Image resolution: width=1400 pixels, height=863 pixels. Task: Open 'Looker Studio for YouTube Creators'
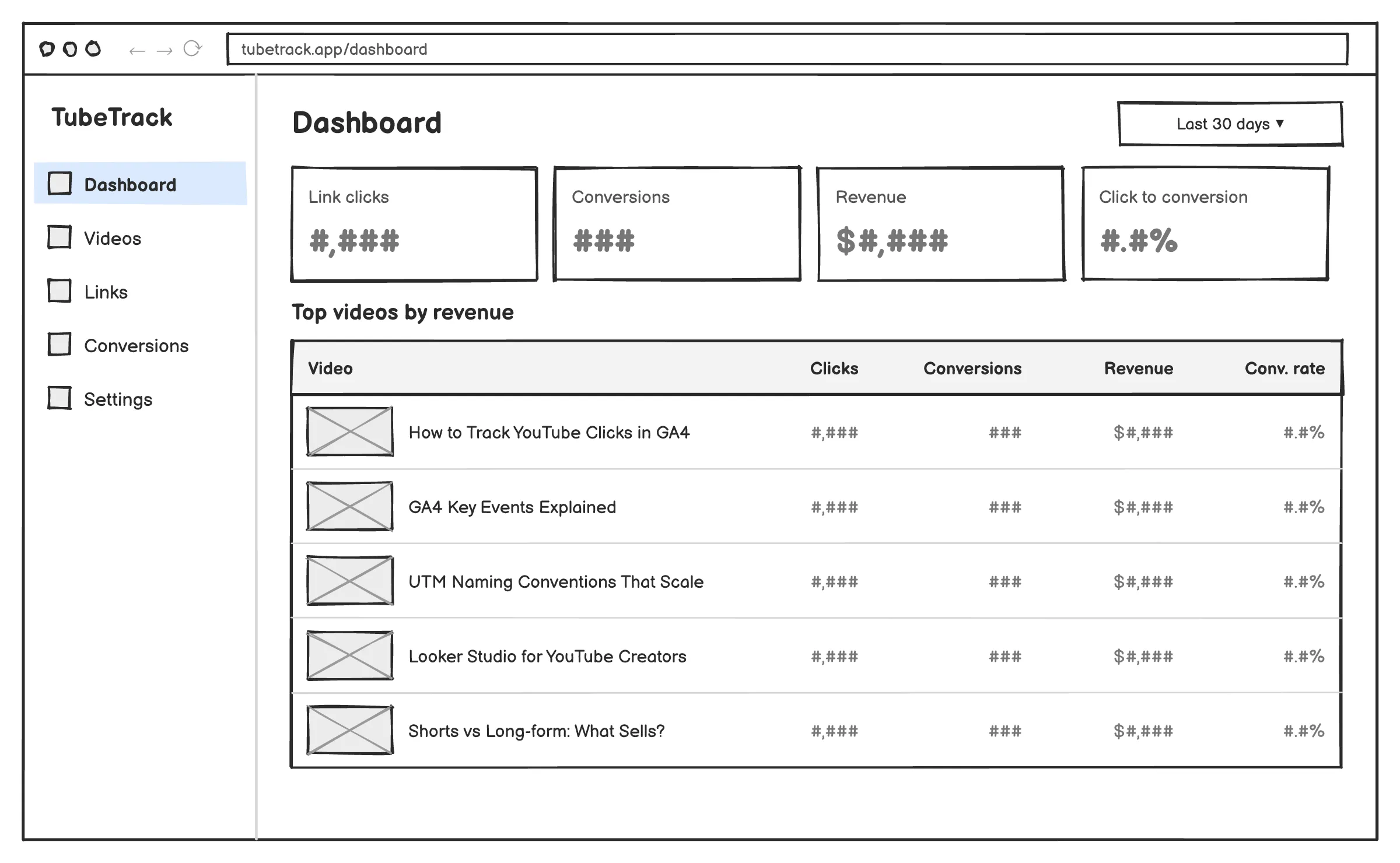point(547,657)
